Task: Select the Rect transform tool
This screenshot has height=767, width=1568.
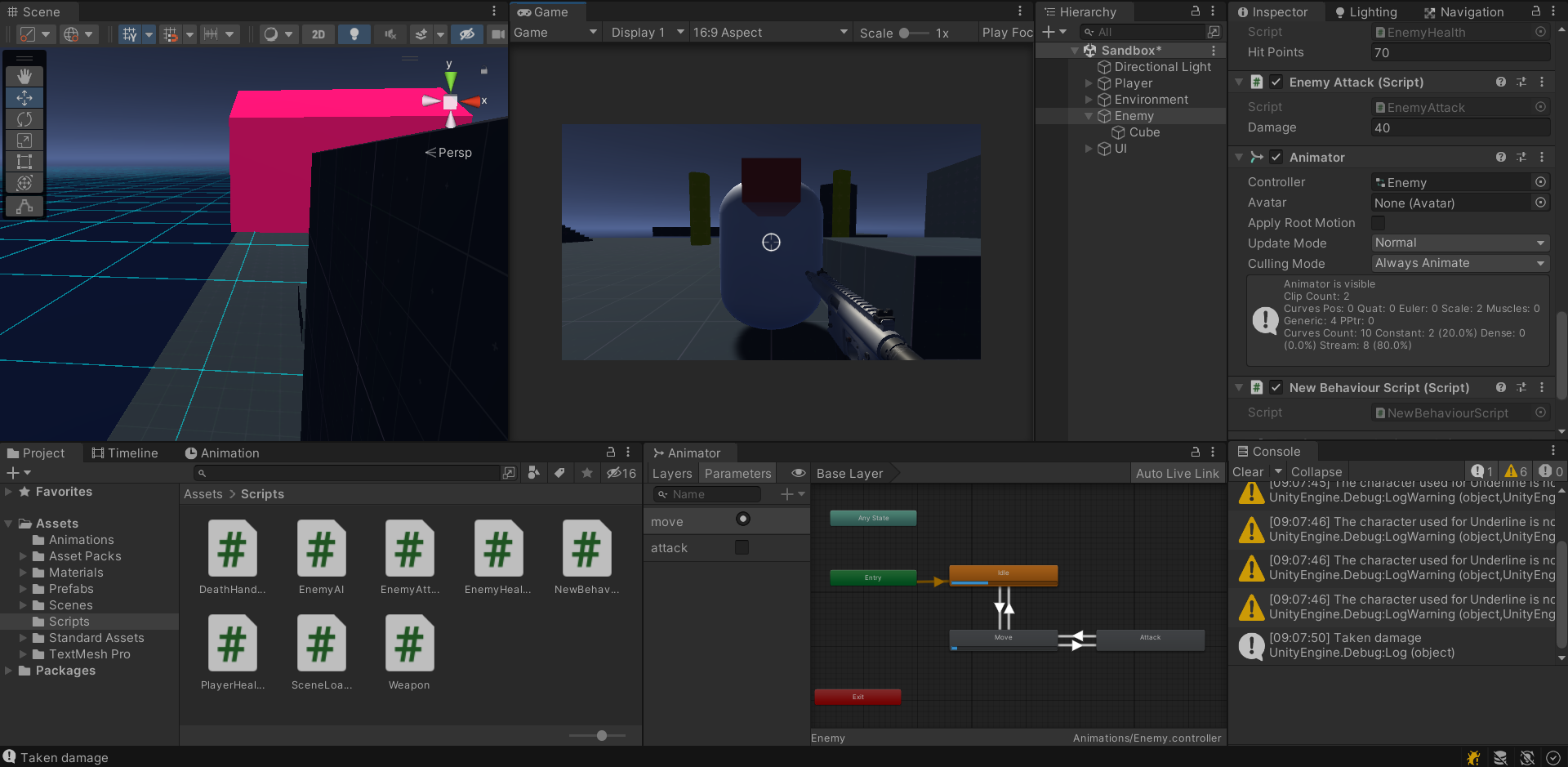Action: tap(24, 162)
